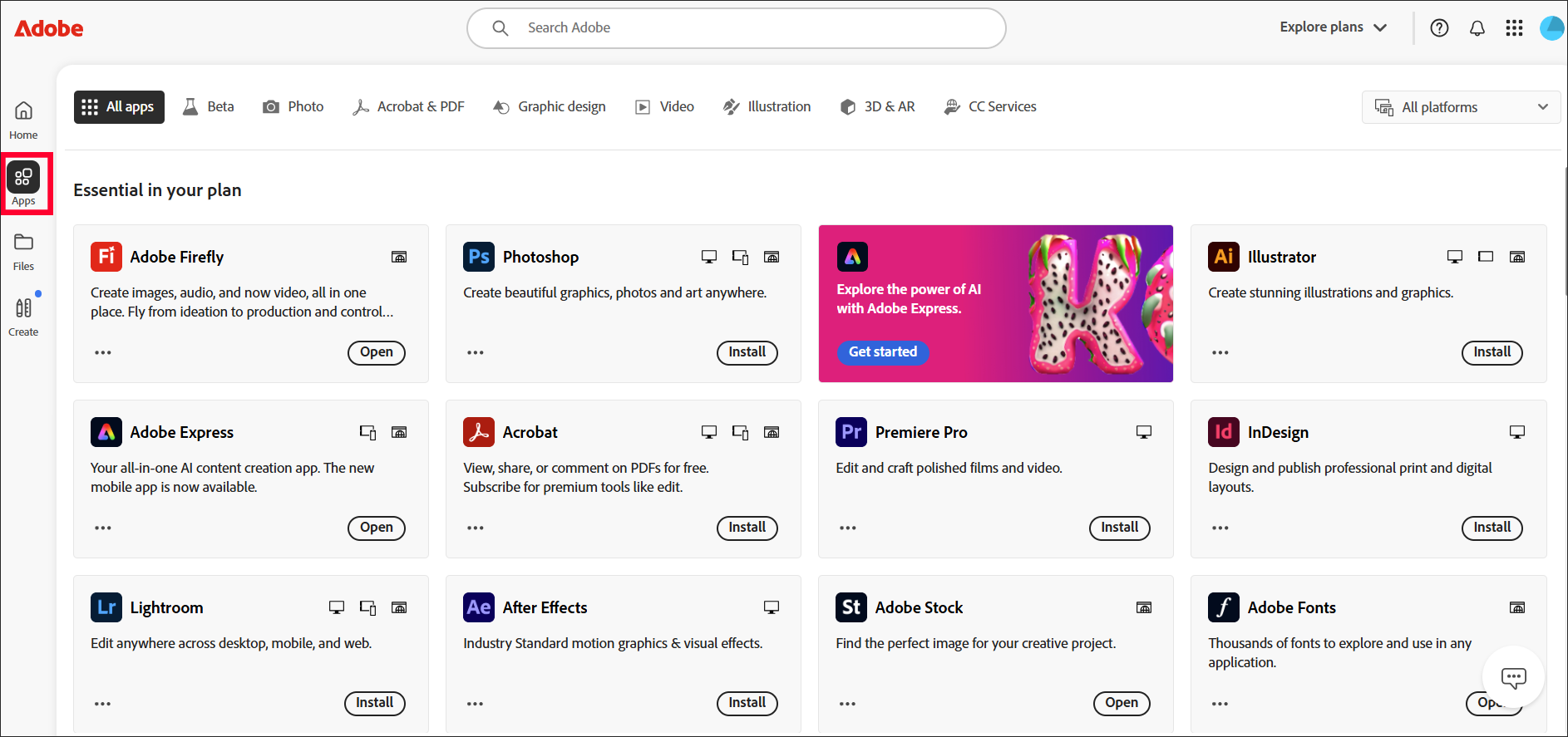Click Get started in Express banner
Screen dimensions: 1568x737
click(x=883, y=352)
